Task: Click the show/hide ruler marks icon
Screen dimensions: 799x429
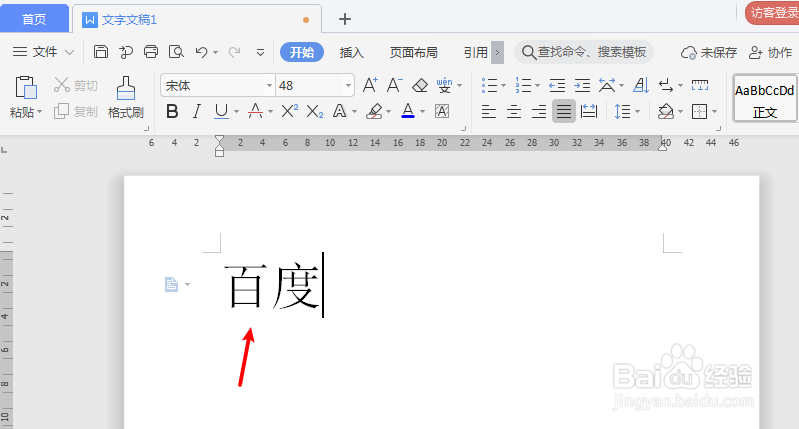Action: pos(700,85)
